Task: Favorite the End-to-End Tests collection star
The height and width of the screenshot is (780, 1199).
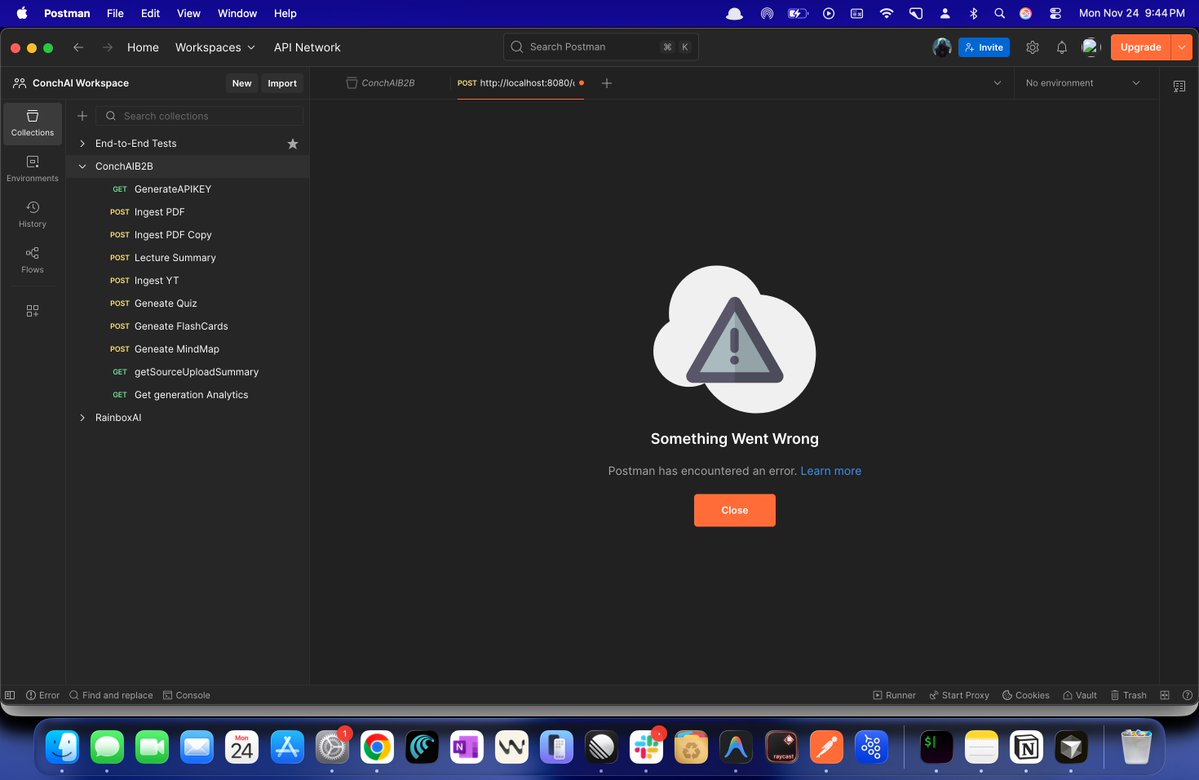Action: click(292, 143)
